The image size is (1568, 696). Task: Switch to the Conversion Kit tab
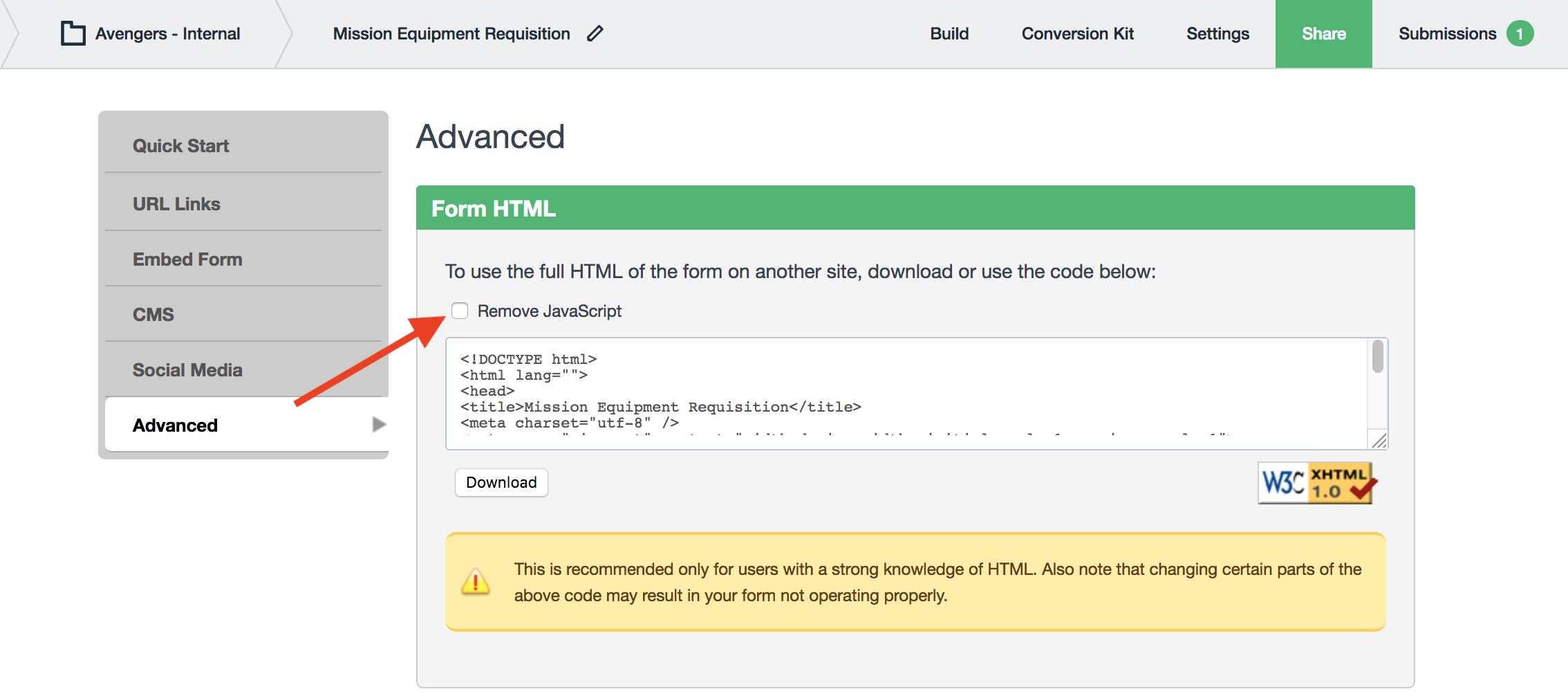click(x=1077, y=34)
